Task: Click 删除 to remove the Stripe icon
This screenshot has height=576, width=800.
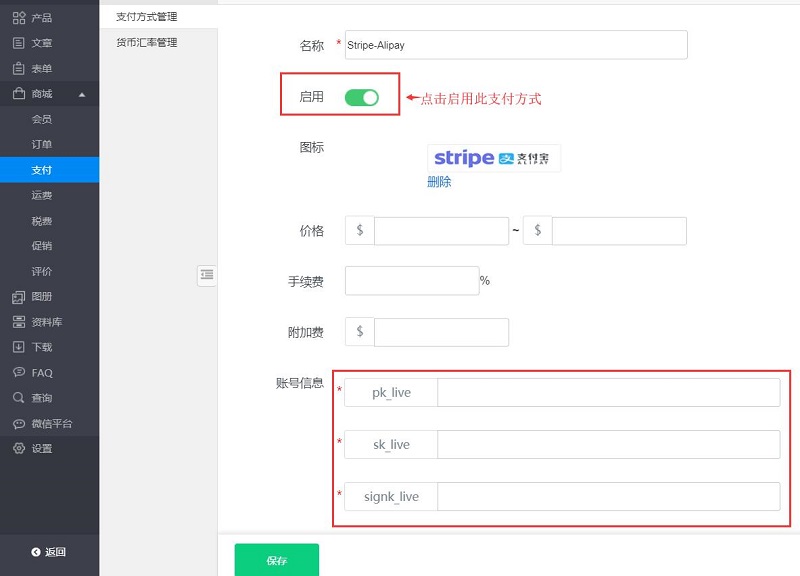Action: tap(438, 182)
